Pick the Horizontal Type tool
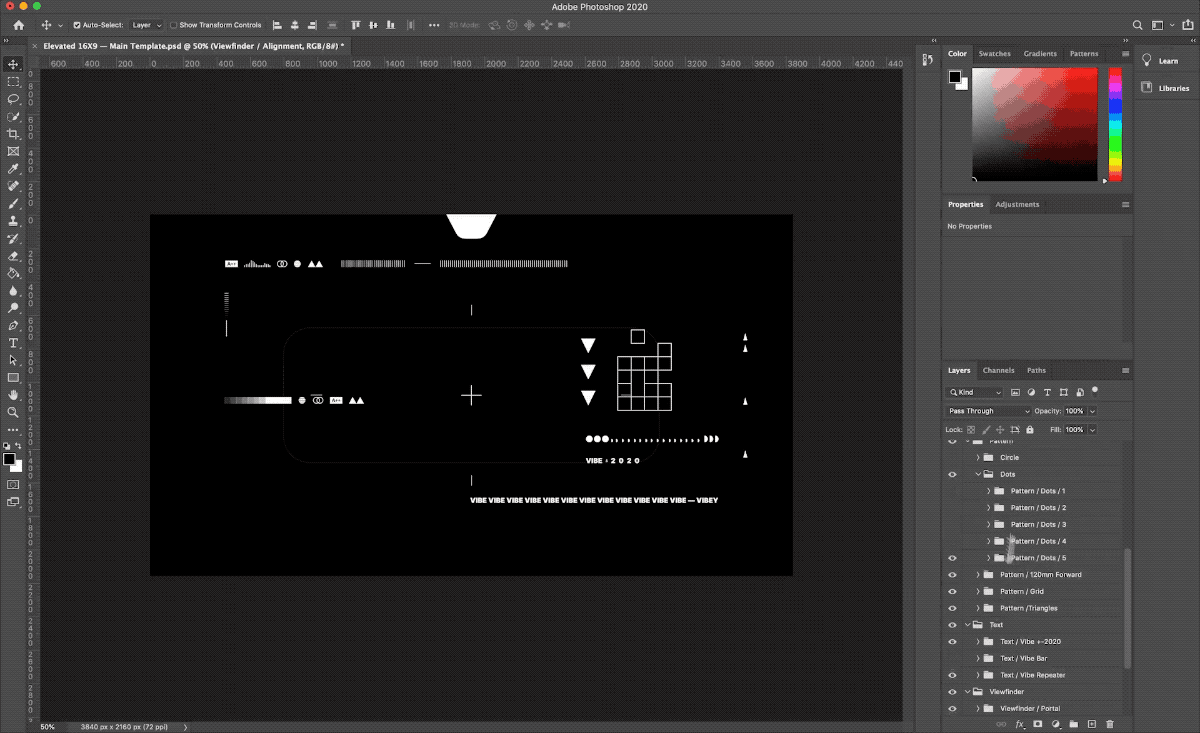The image size is (1200, 733). click(14, 343)
